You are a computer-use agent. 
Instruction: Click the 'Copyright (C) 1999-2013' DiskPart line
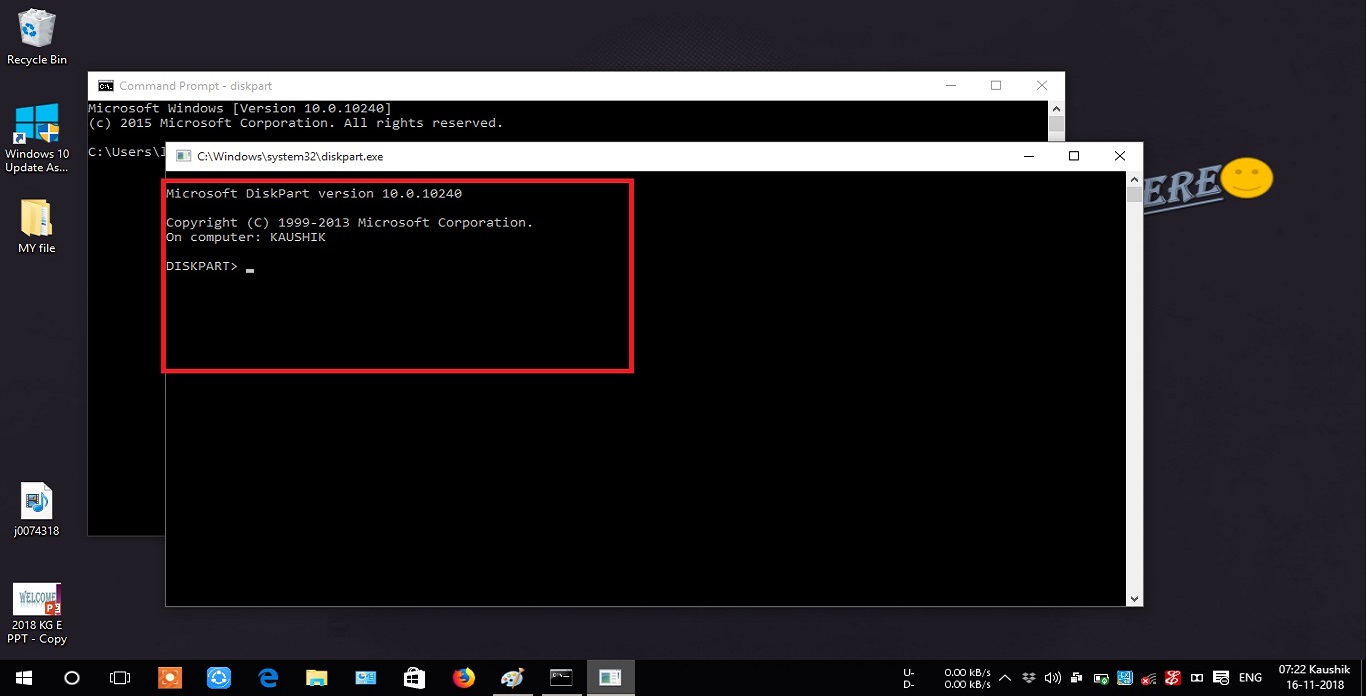350,222
